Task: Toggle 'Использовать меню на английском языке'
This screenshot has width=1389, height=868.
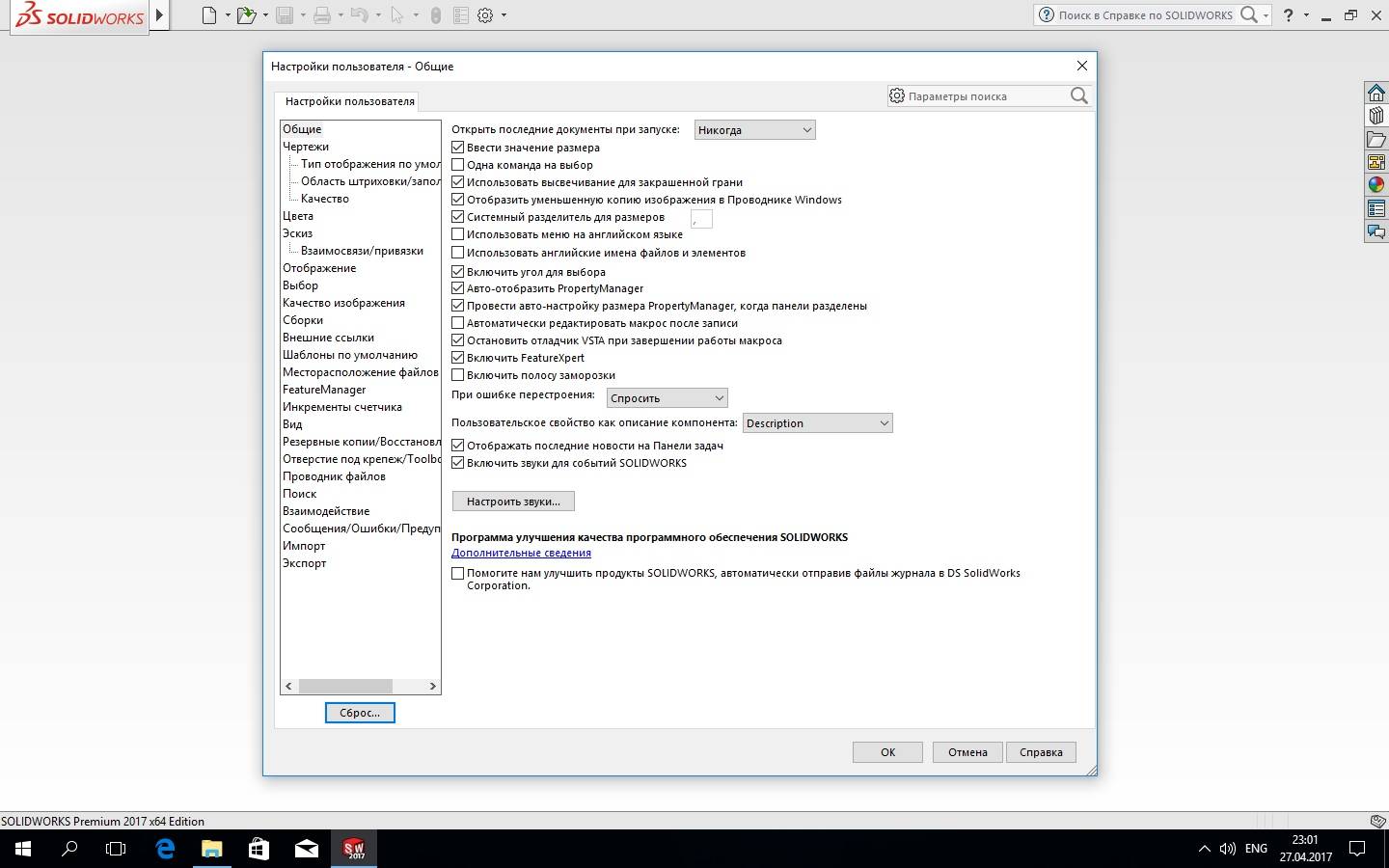Action: [458, 234]
